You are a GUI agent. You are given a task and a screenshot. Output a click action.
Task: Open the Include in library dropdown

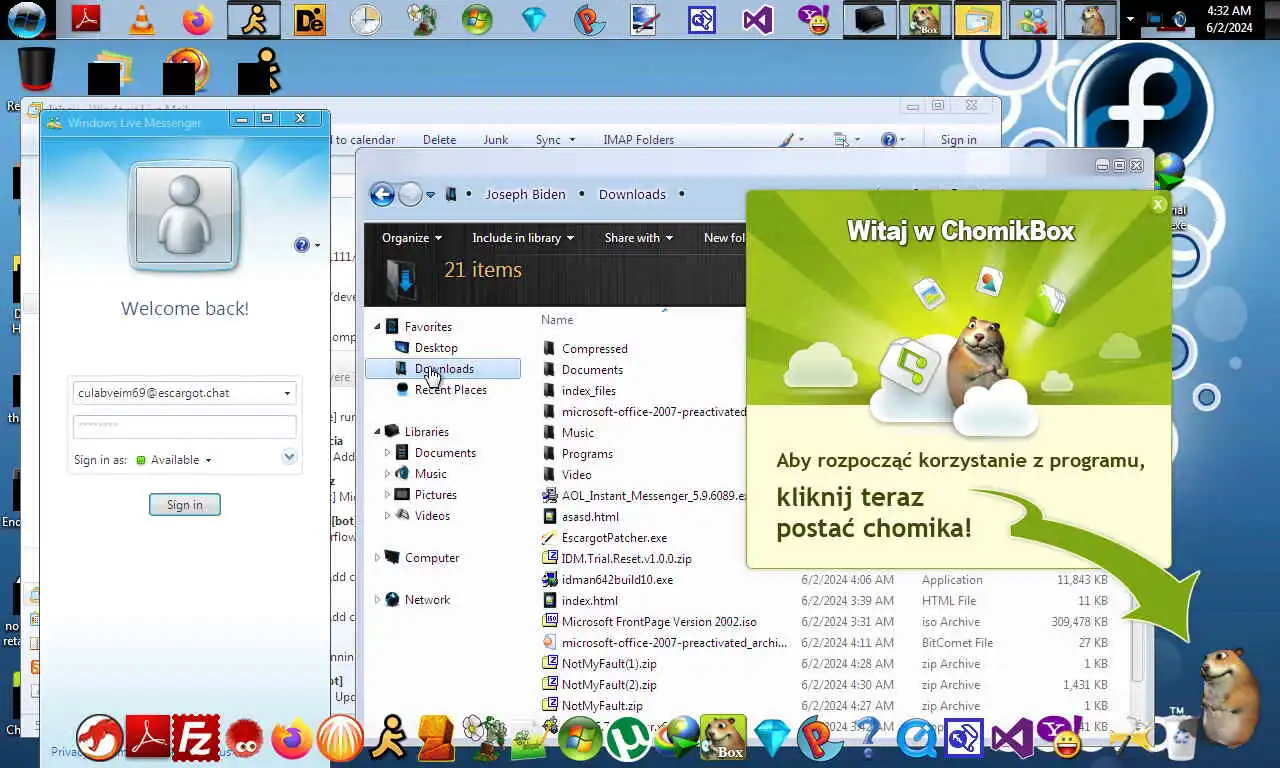523,238
